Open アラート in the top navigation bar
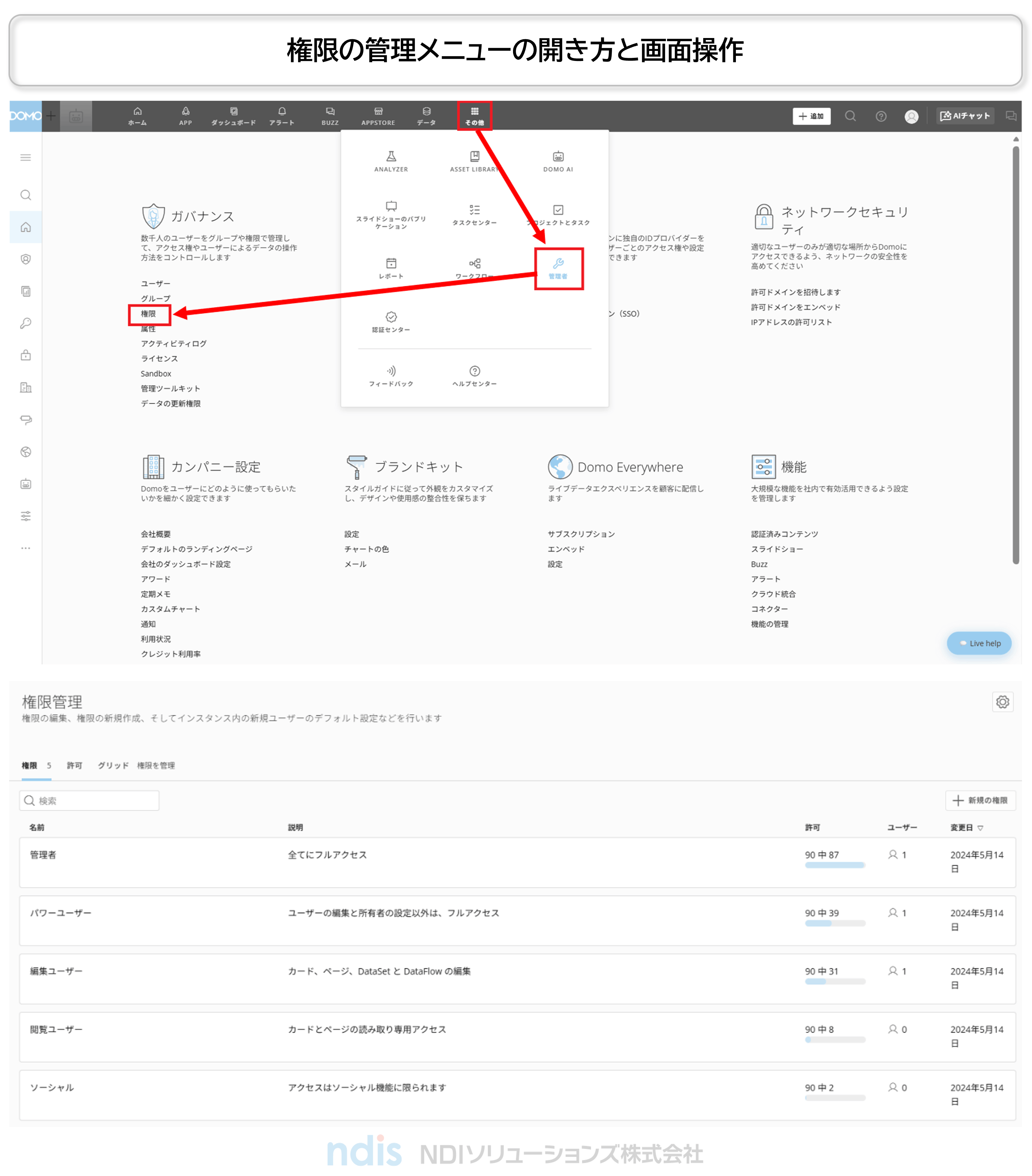The height and width of the screenshot is (1176, 1032). click(281, 116)
